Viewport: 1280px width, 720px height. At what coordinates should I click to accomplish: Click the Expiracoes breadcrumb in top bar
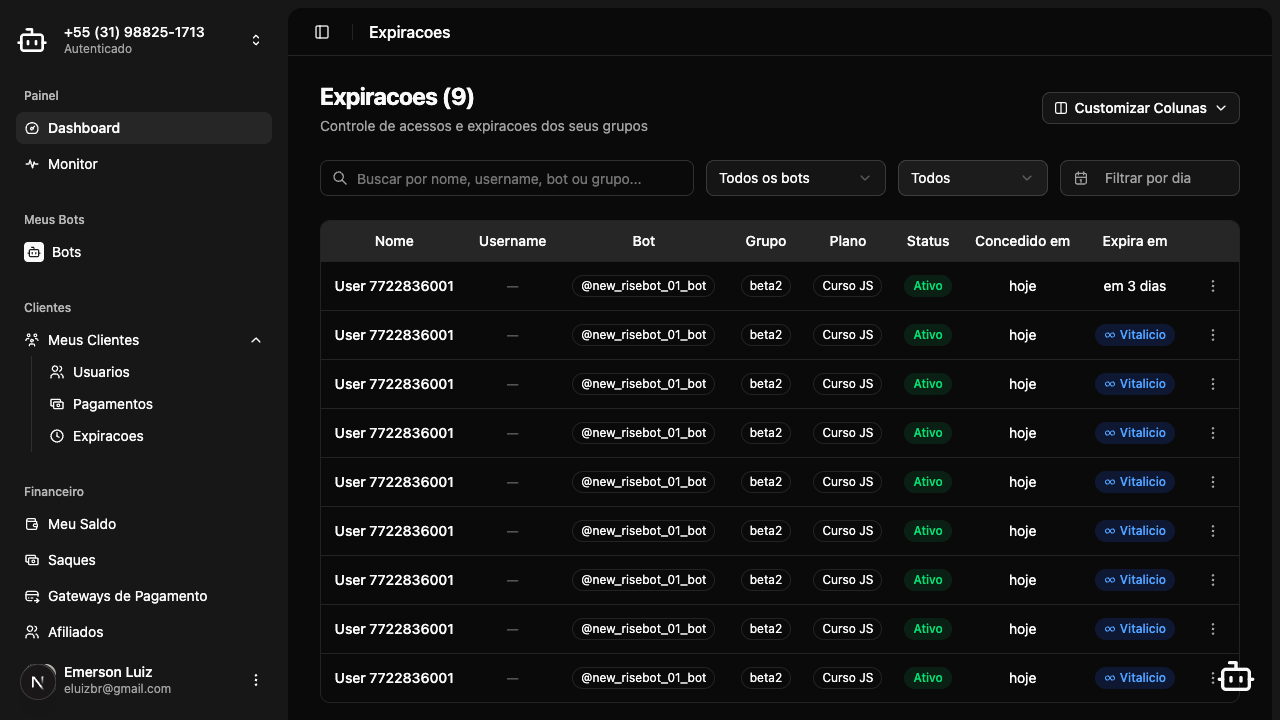[410, 32]
